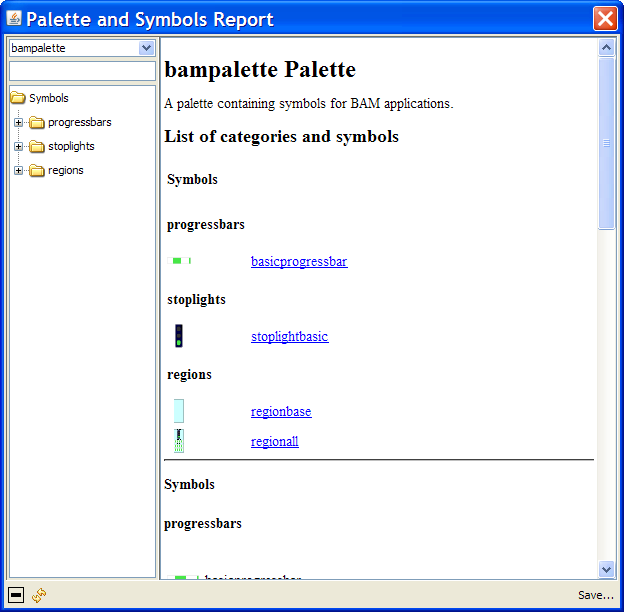Expand the stoplights tree node
The image size is (624, 612).
pos(18,146)
